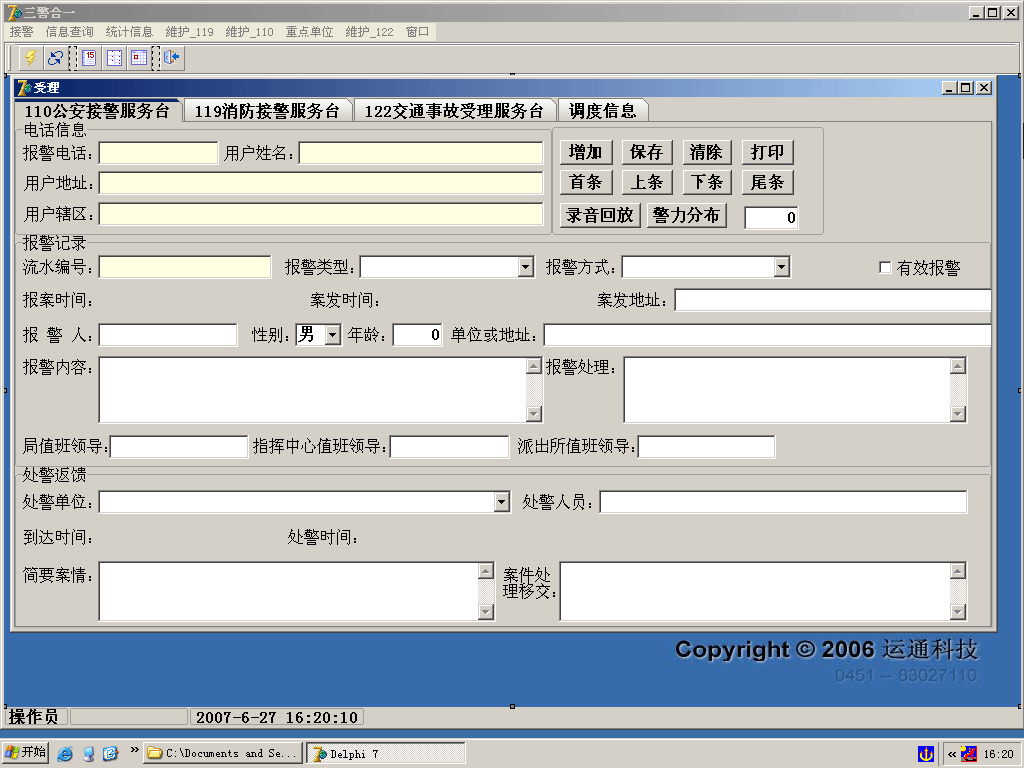Image resolution: width=1024 pixels, height=768 pixels.
Task: Open the 重点单位 menu
Action: click(310, 31)
